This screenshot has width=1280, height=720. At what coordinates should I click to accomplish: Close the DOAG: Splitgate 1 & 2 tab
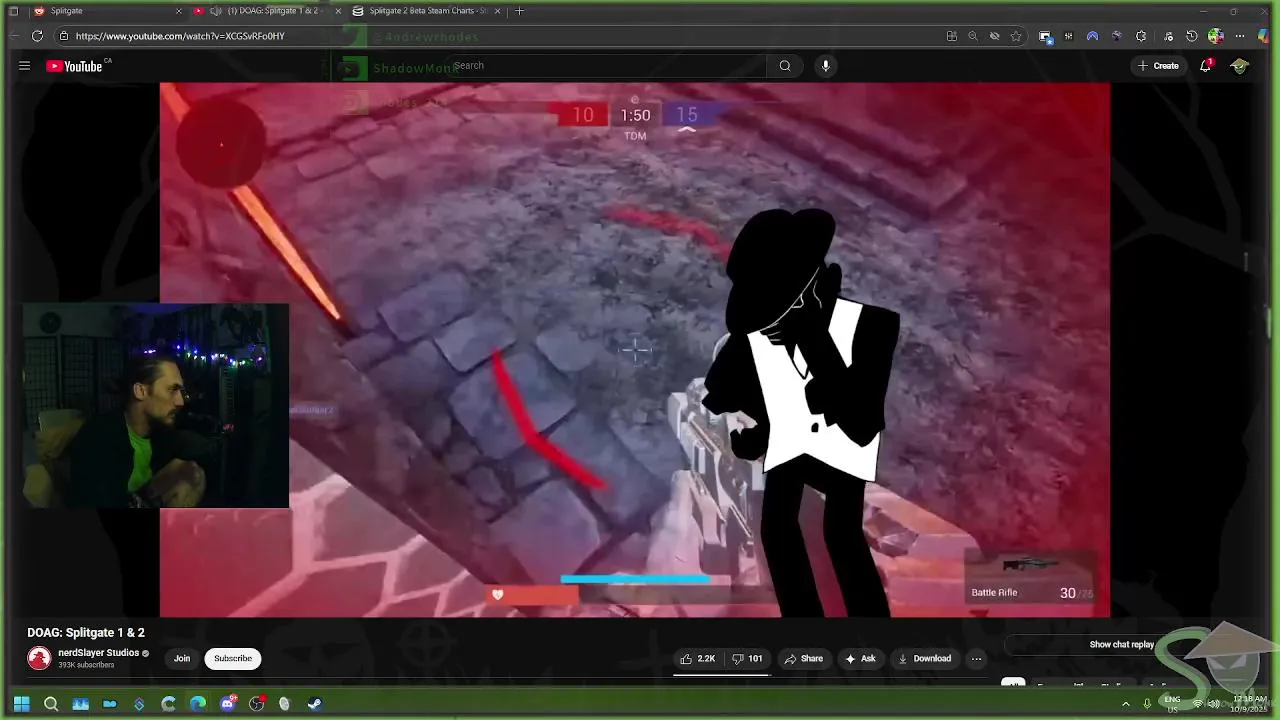coord(338,11)
